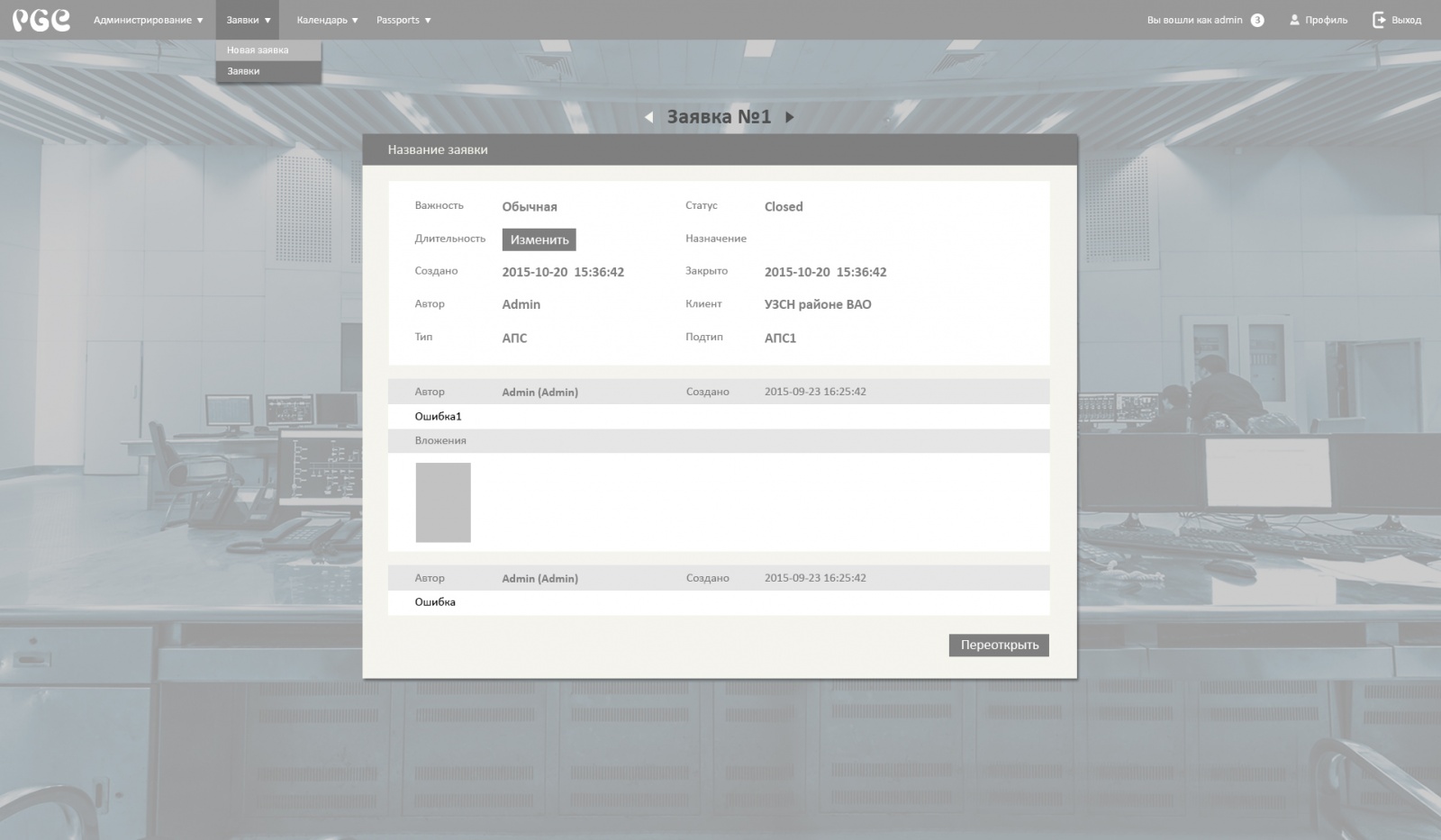Open the gray attachment thumbnail
This screenshot has width=1441, height=840.
pyautogui.click(x=443, y=502)
